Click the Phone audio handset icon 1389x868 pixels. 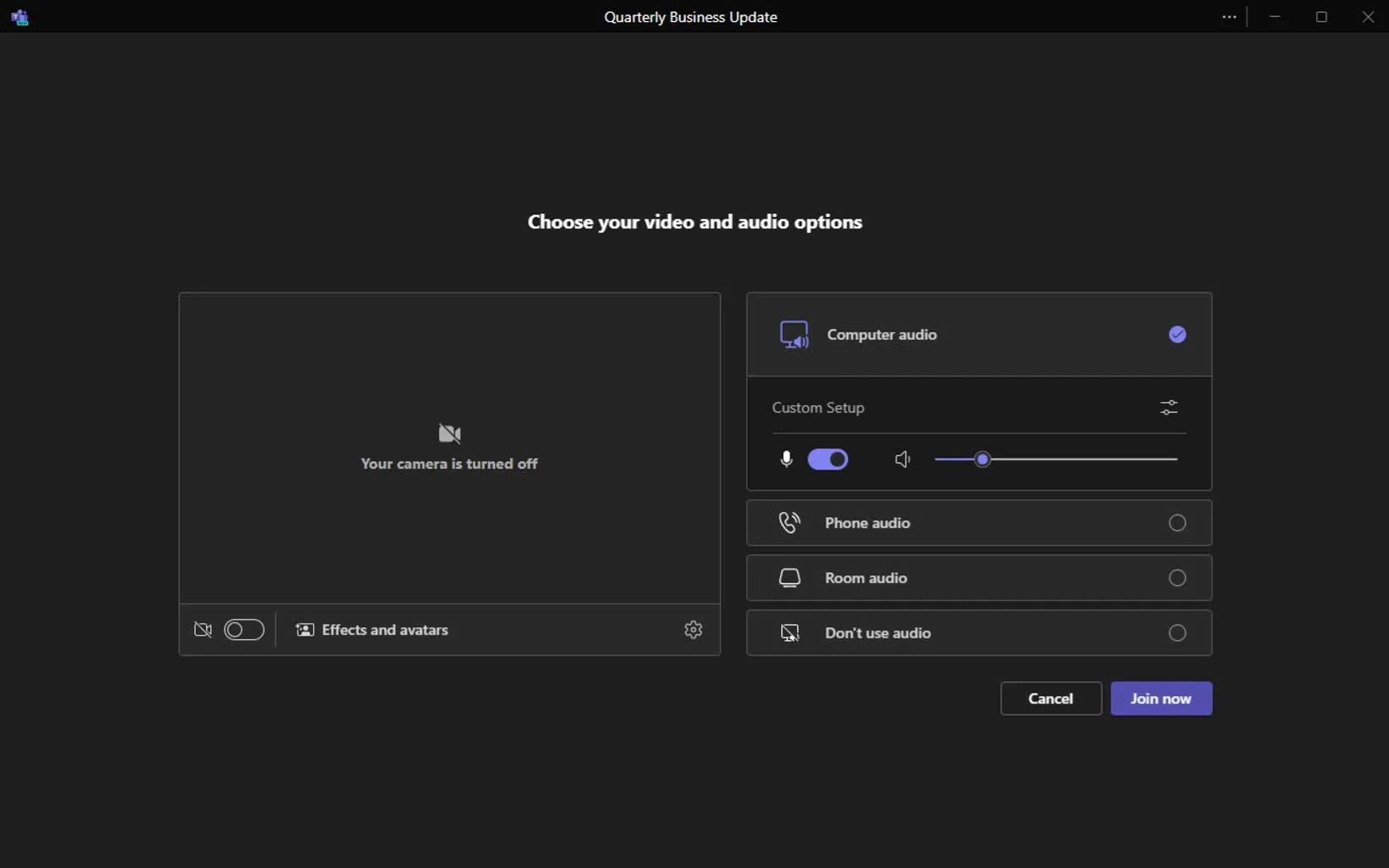point(789,523)
